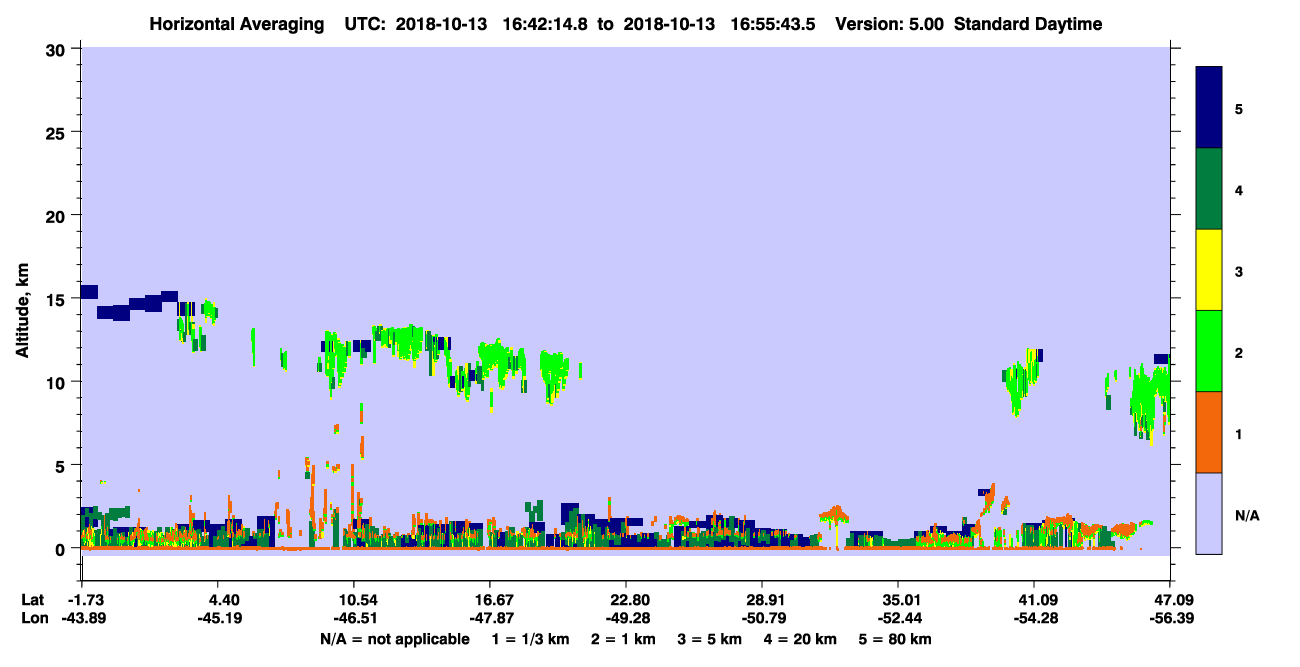Click legend text 'N/A = not applicable'
Viewport: 1300px width, 667px height.
(394, 639)
